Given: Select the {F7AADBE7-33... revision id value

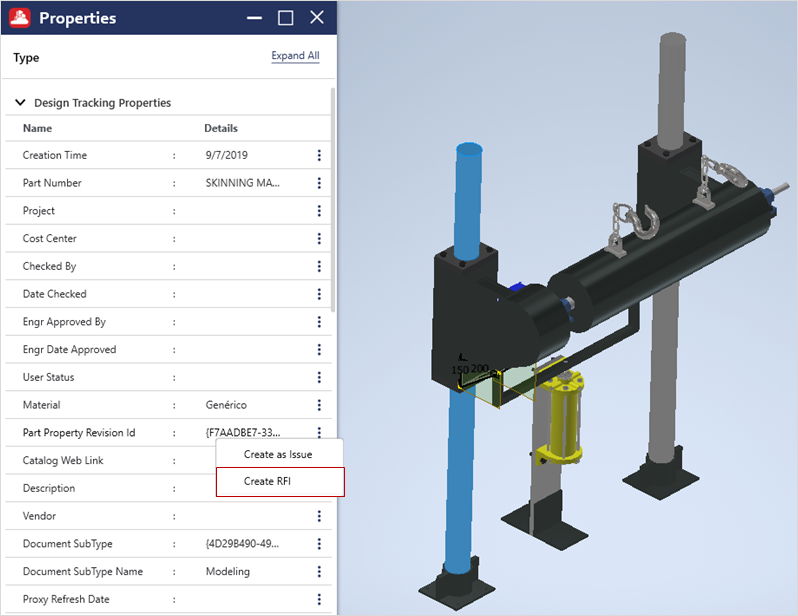Looking at the screenshot, I should [243, 433].
